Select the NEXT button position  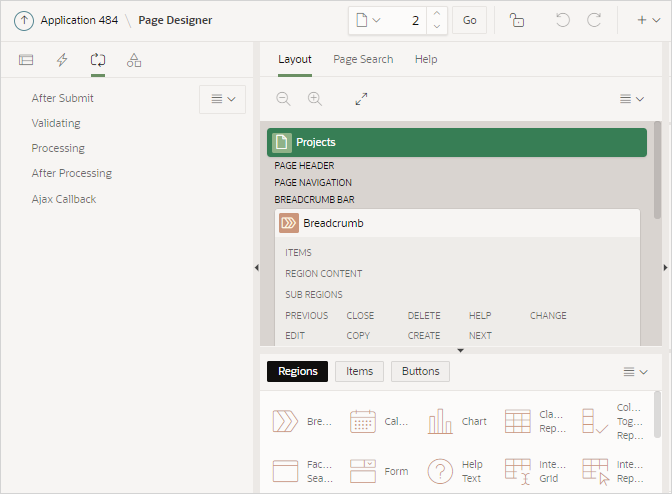(480, 336)
